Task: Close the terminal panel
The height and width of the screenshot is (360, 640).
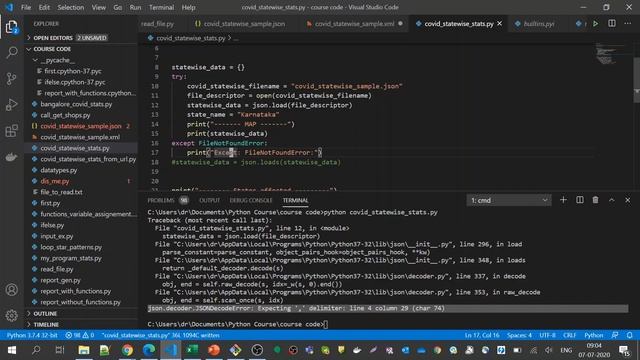Action: (x=628, y=200)
